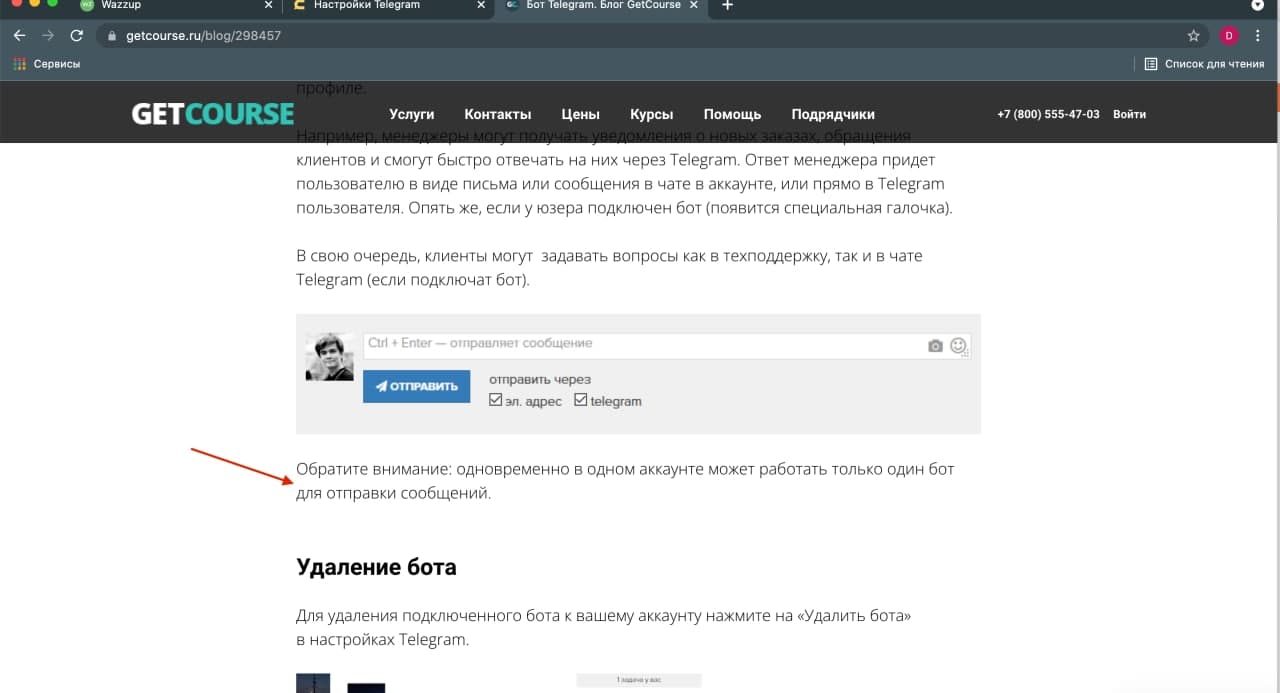Open the Контакты menu item
The width and height of the screenshot is (1280, 693).
coord(498,114)
